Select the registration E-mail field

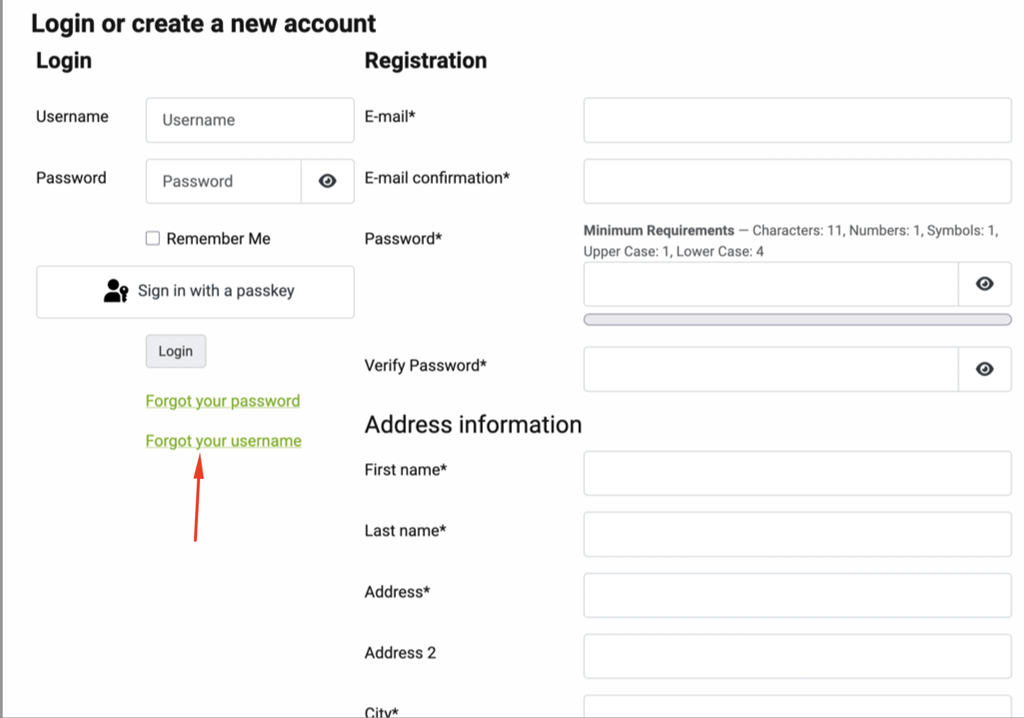click(x=797, y=120)
